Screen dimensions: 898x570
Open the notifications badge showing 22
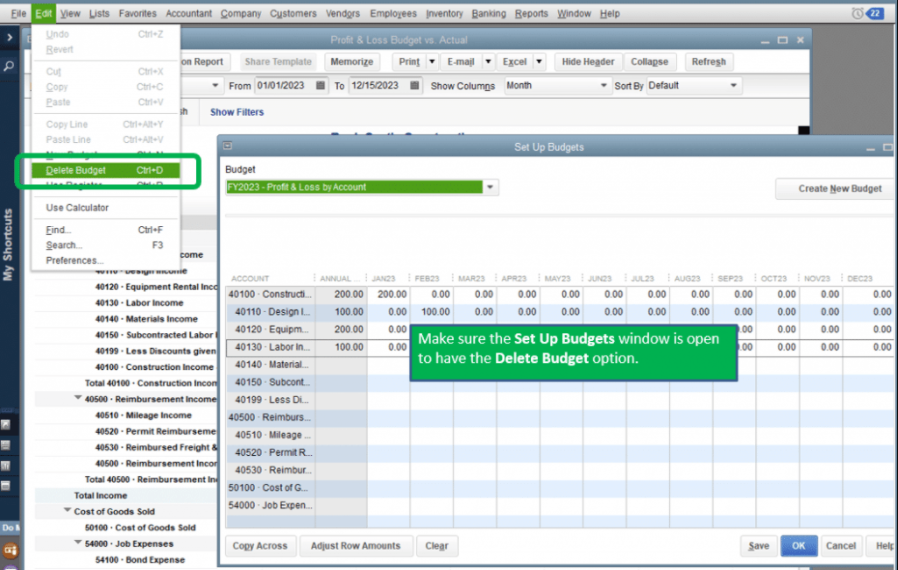point(875,13)
